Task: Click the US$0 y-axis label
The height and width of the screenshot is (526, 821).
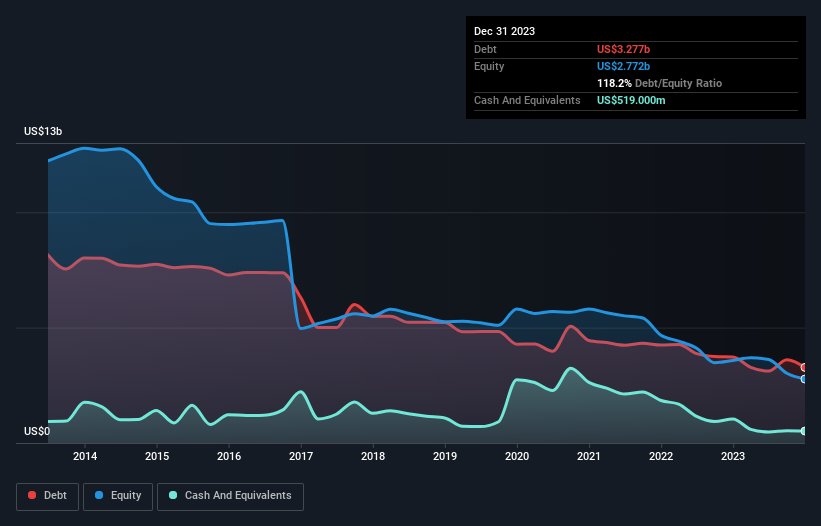Action: 37,431
